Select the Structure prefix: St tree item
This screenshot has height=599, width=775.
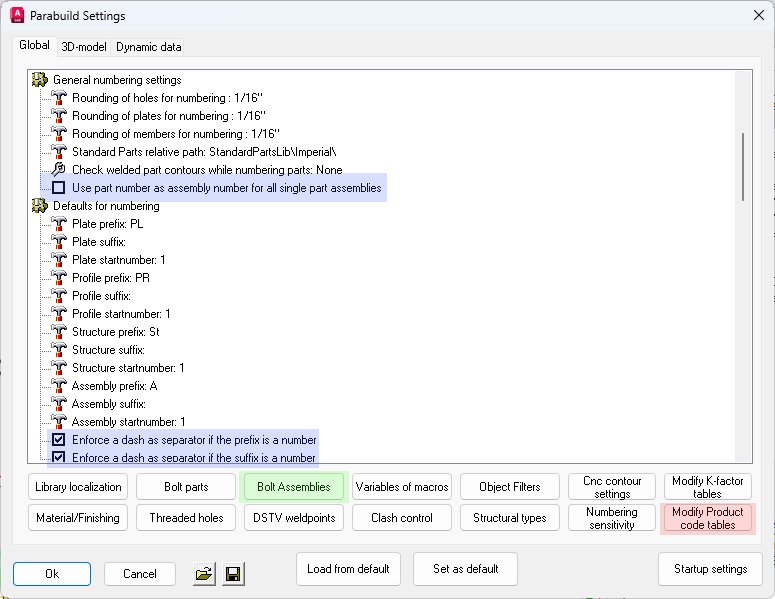click(115, 332)
